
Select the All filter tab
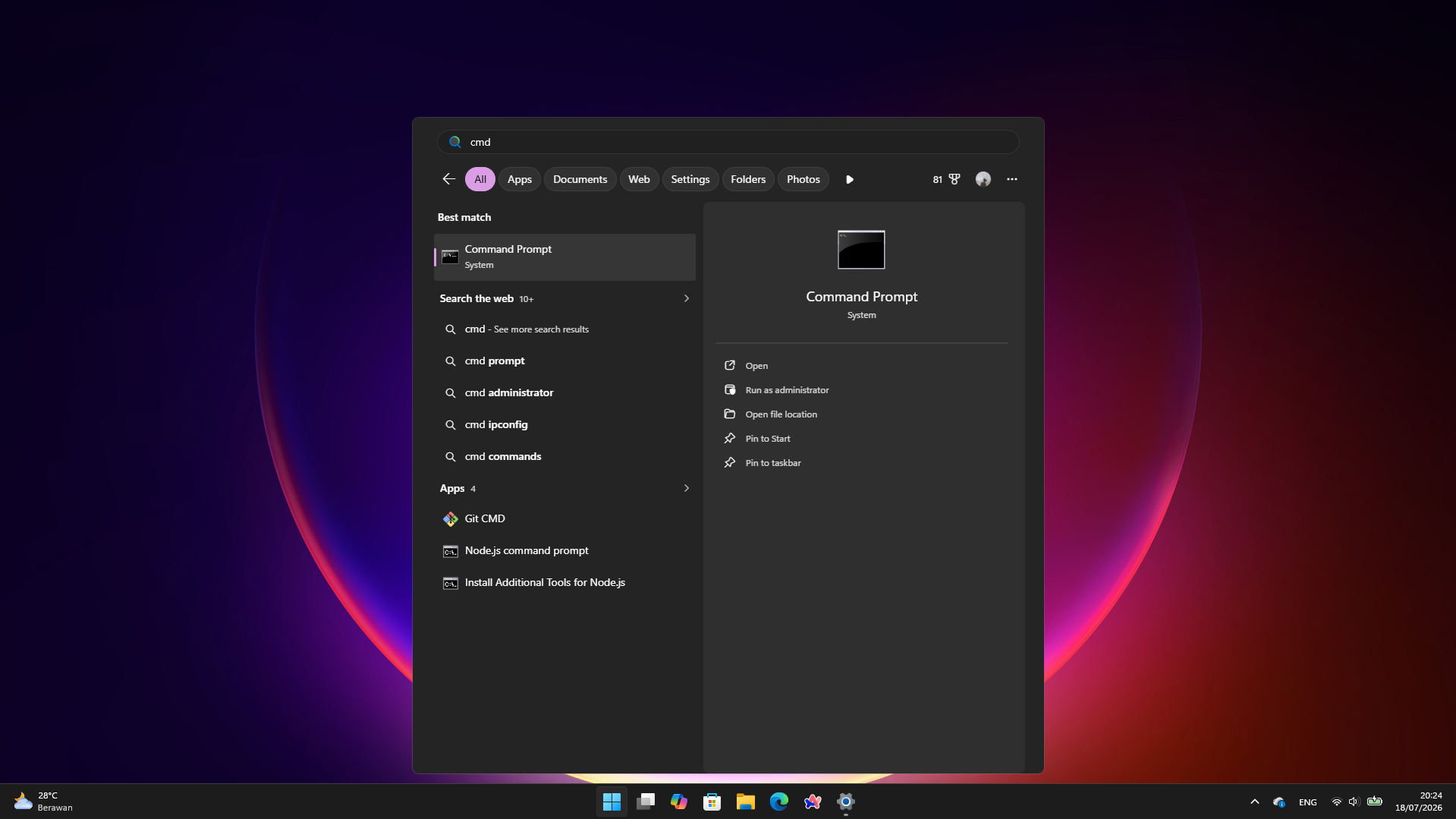click(x=480, y=179)
